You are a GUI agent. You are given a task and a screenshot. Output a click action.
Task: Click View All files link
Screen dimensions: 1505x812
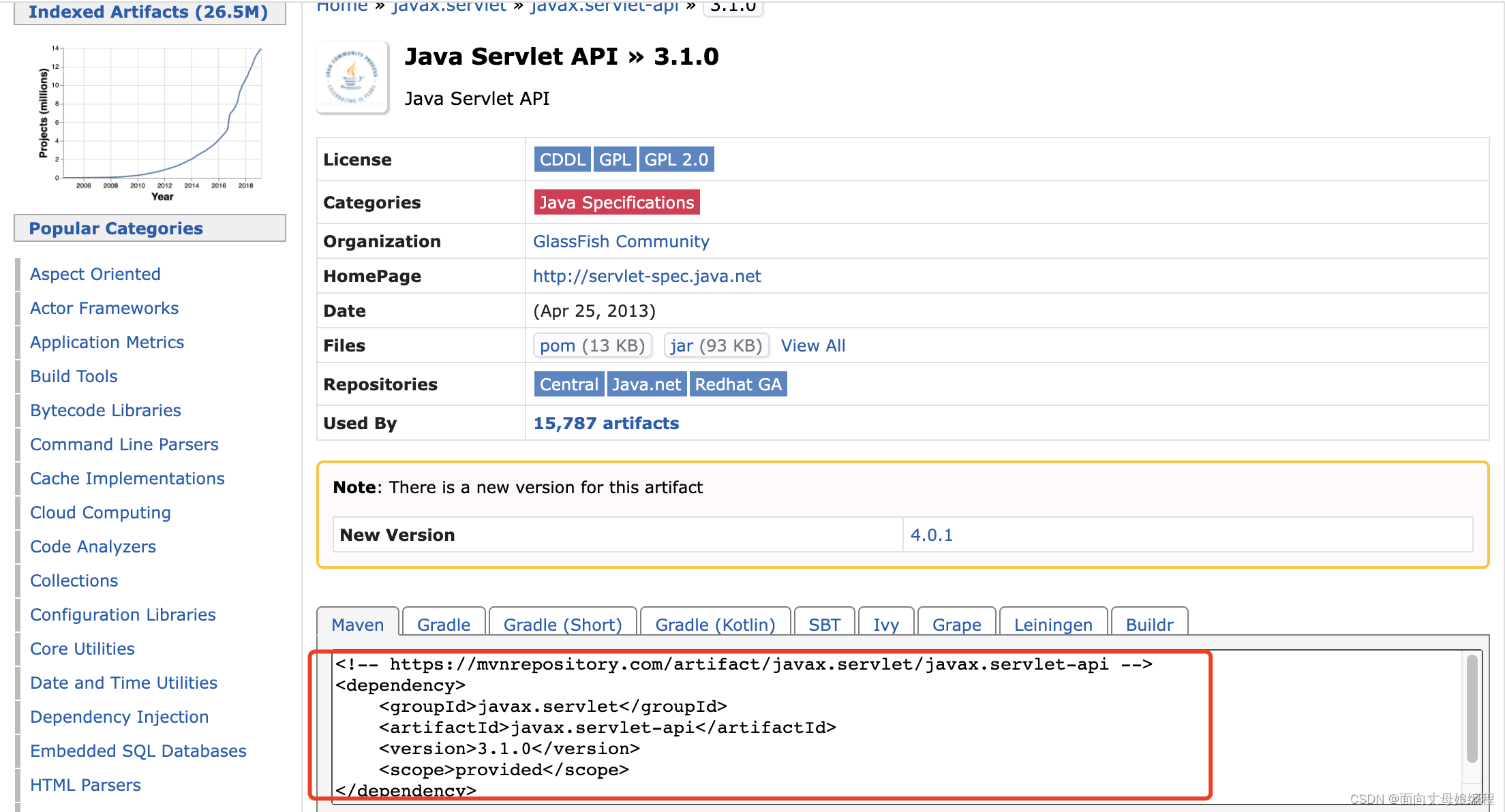point(812,345)
